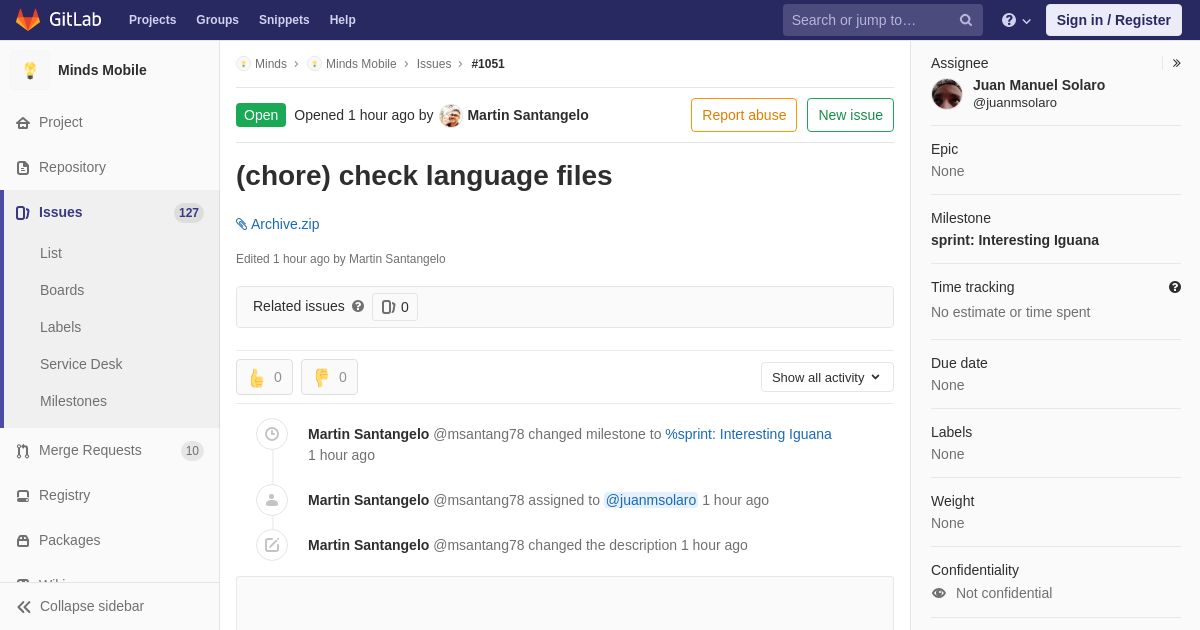Open the Help link in navbar

pyautogui.click(x=343, y=20)
